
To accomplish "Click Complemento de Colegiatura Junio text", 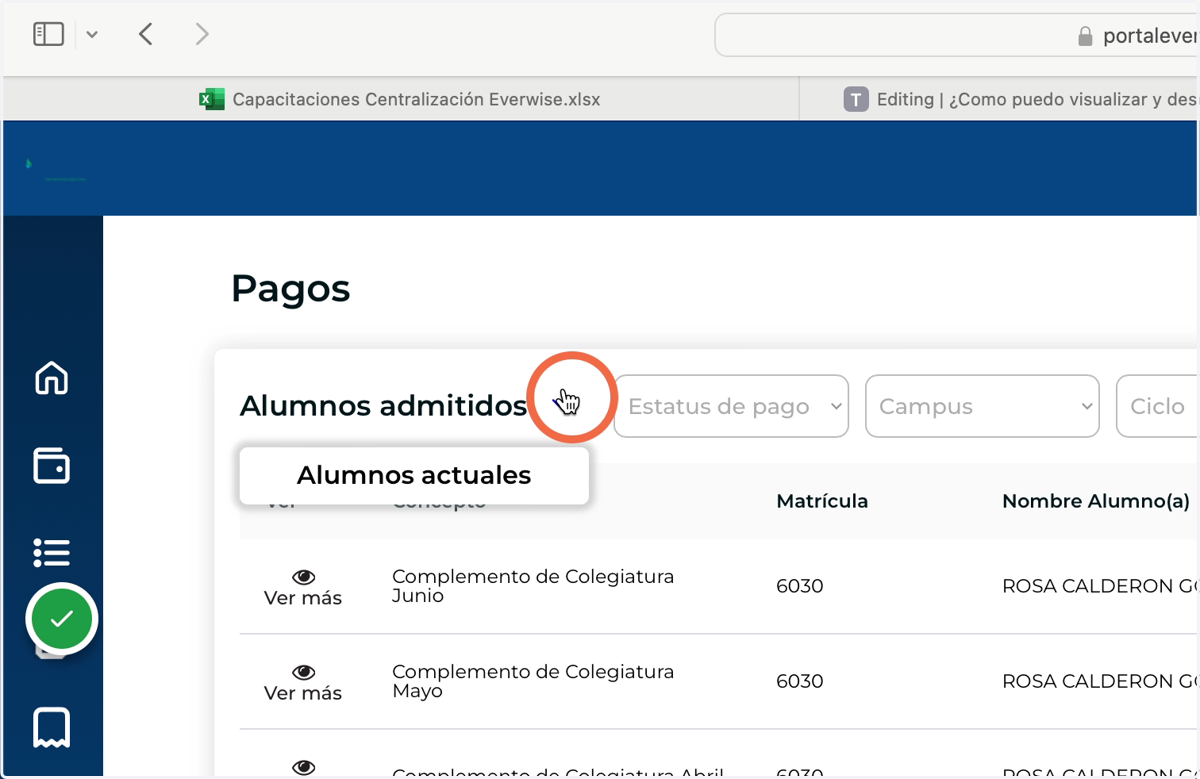I will tap(533, 586).
